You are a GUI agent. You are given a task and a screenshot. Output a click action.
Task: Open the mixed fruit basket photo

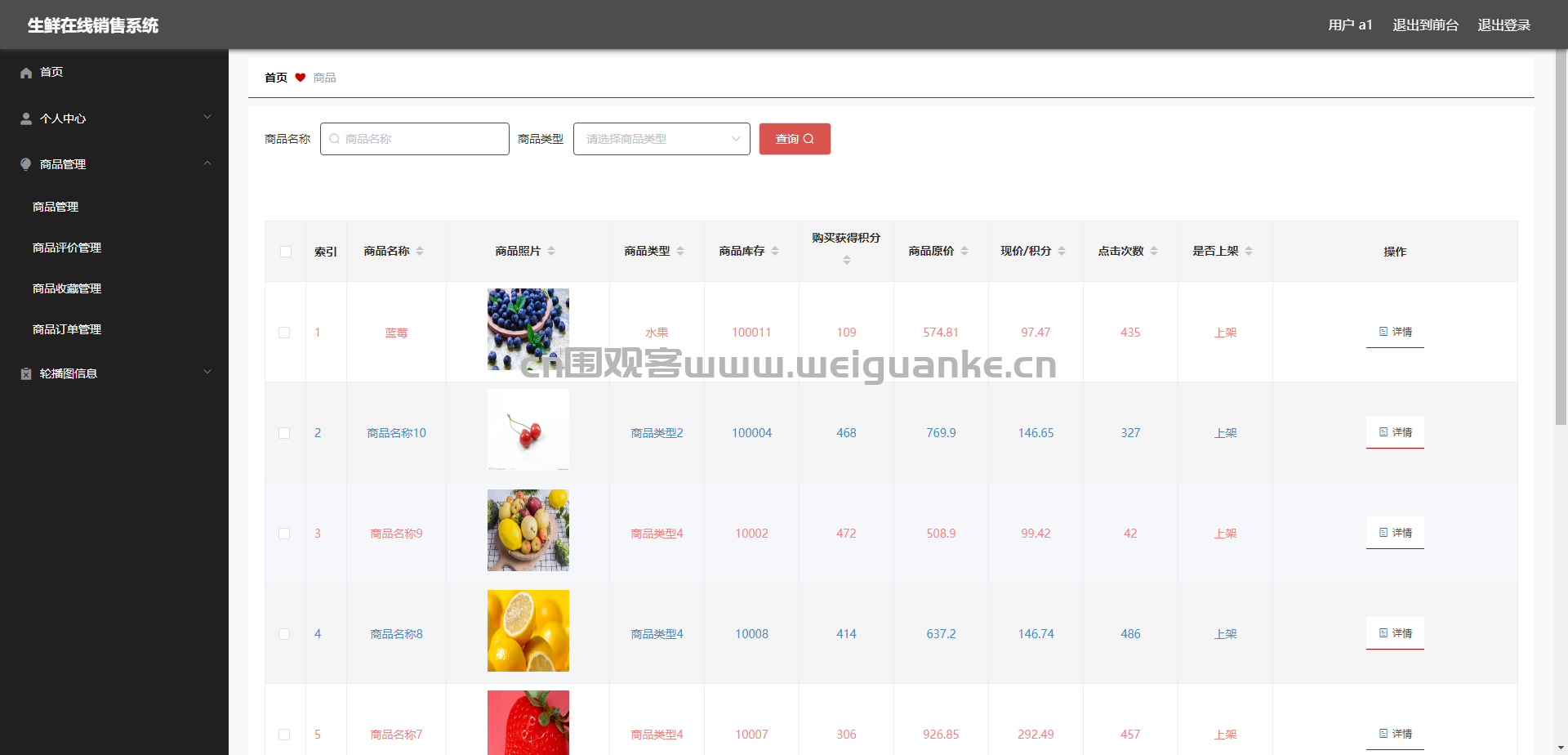coord(528,530)
